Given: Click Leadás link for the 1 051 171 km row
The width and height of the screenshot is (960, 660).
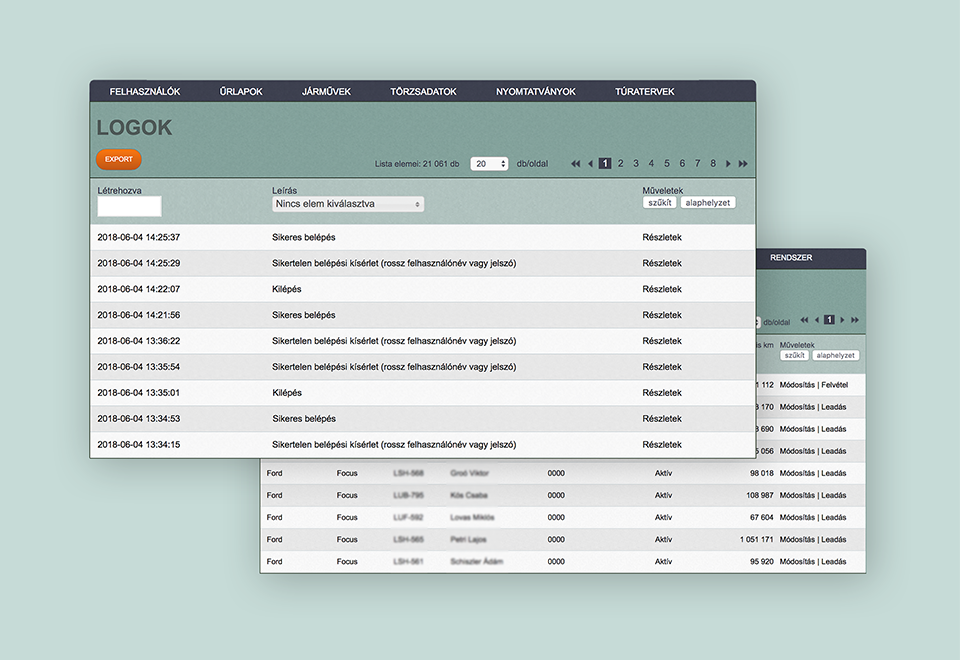Looking at the screenshot, I should tap(834, 540).
